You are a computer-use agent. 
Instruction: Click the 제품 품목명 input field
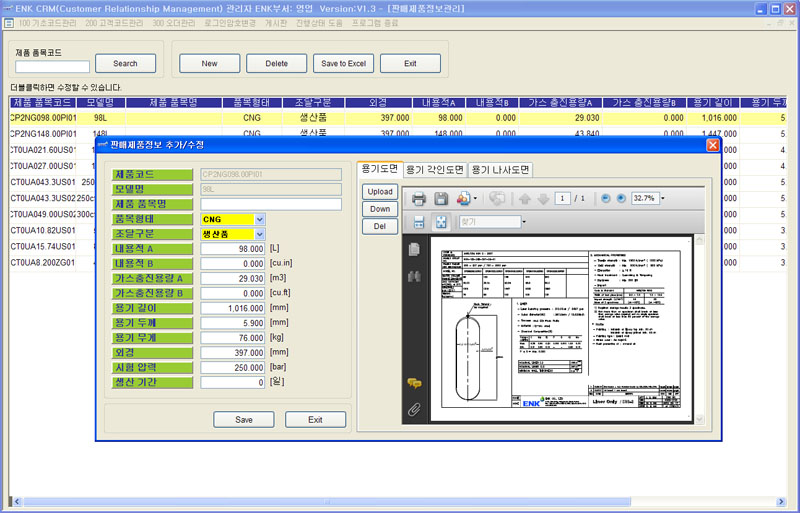coord(271,205)
